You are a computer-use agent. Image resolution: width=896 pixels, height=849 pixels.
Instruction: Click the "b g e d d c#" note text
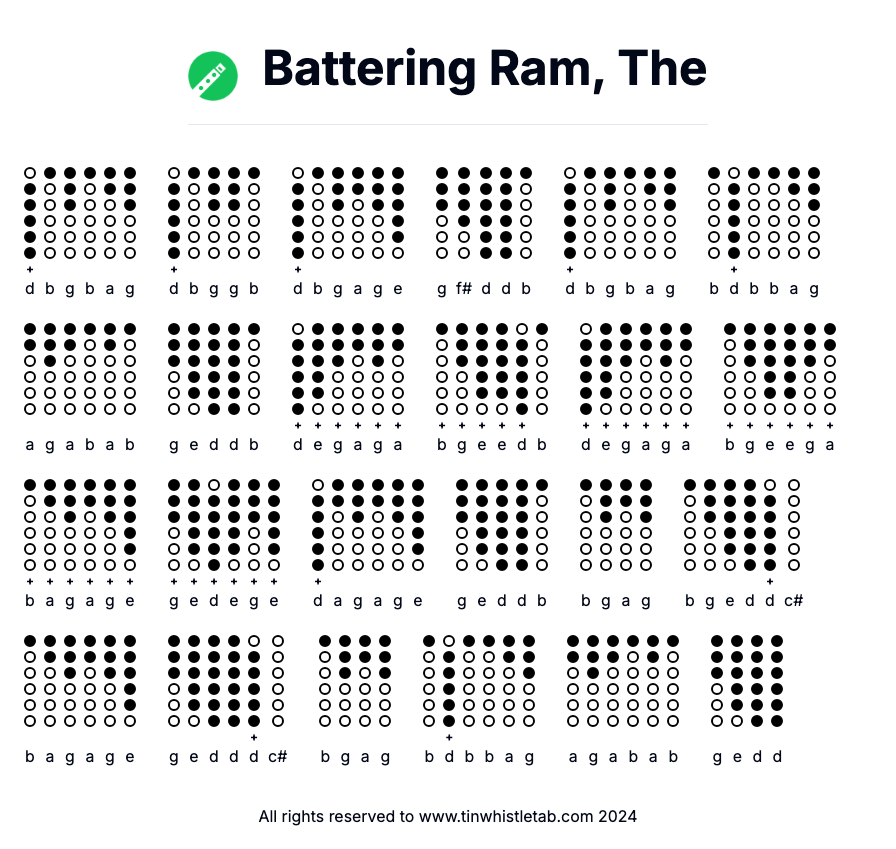[x=745, y=601]
